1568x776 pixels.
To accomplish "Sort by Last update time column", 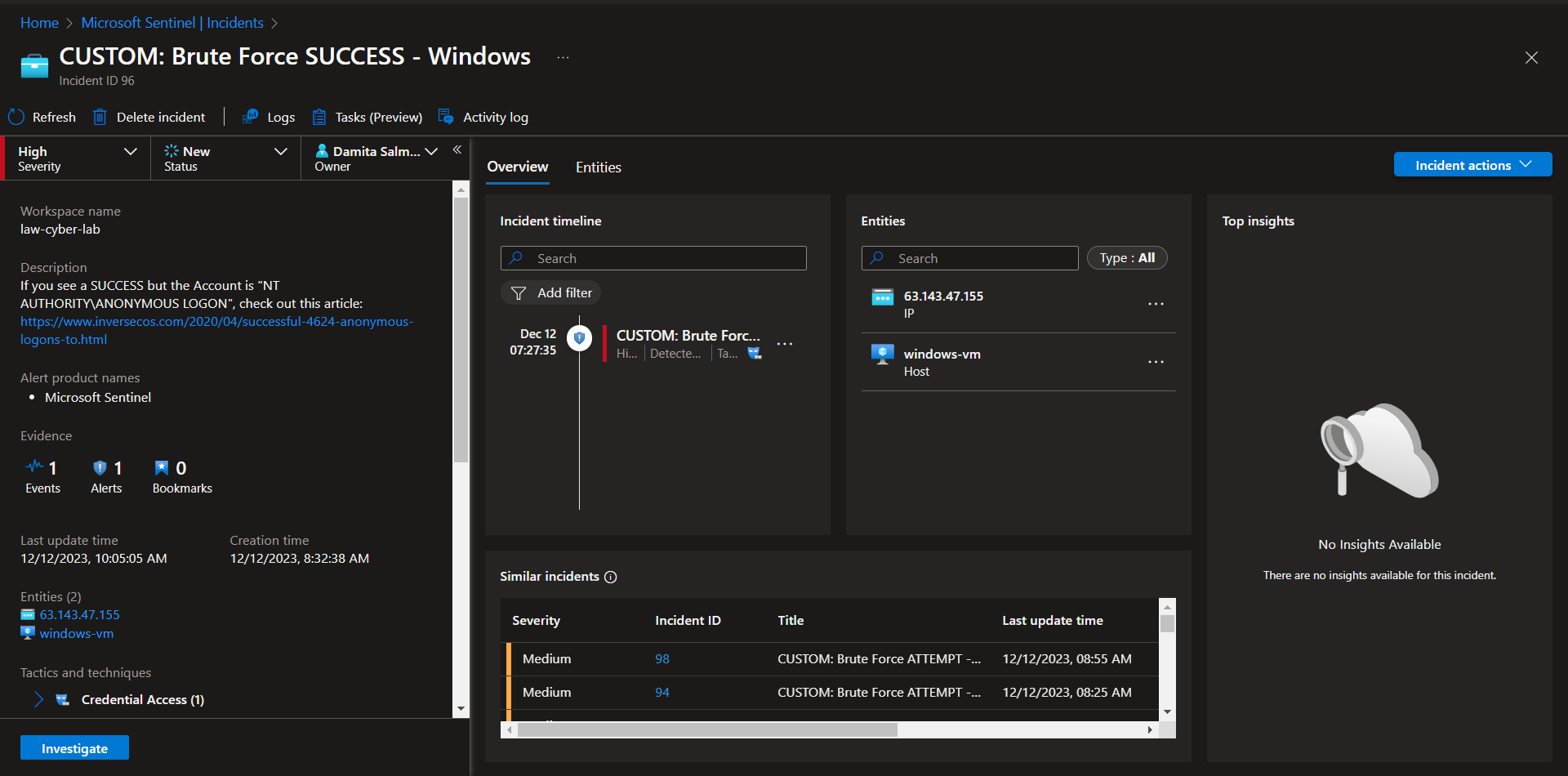I will click(x=1053, y=621).
